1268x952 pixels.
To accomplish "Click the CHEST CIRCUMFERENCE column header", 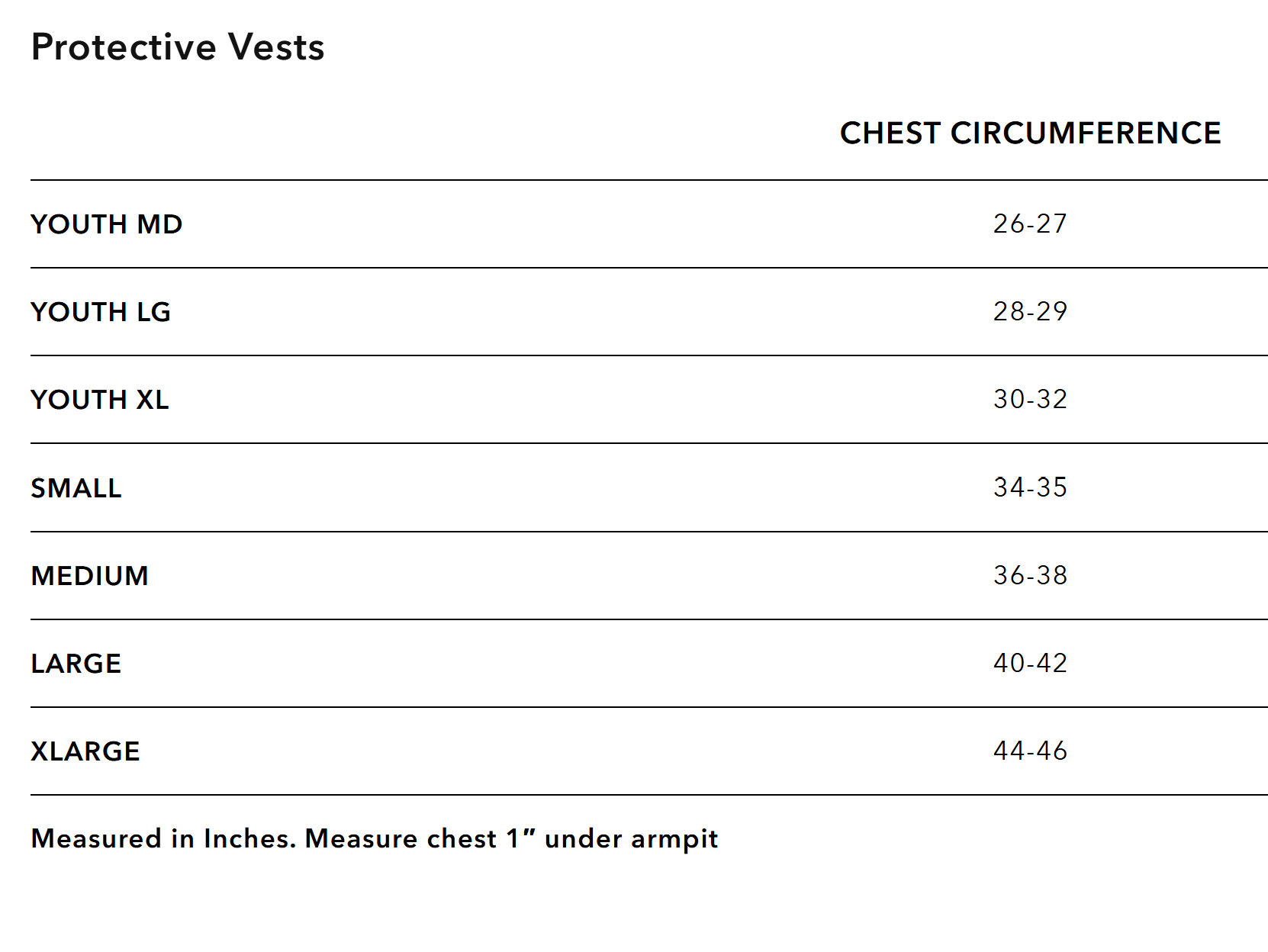I will tap(1030, 133).
